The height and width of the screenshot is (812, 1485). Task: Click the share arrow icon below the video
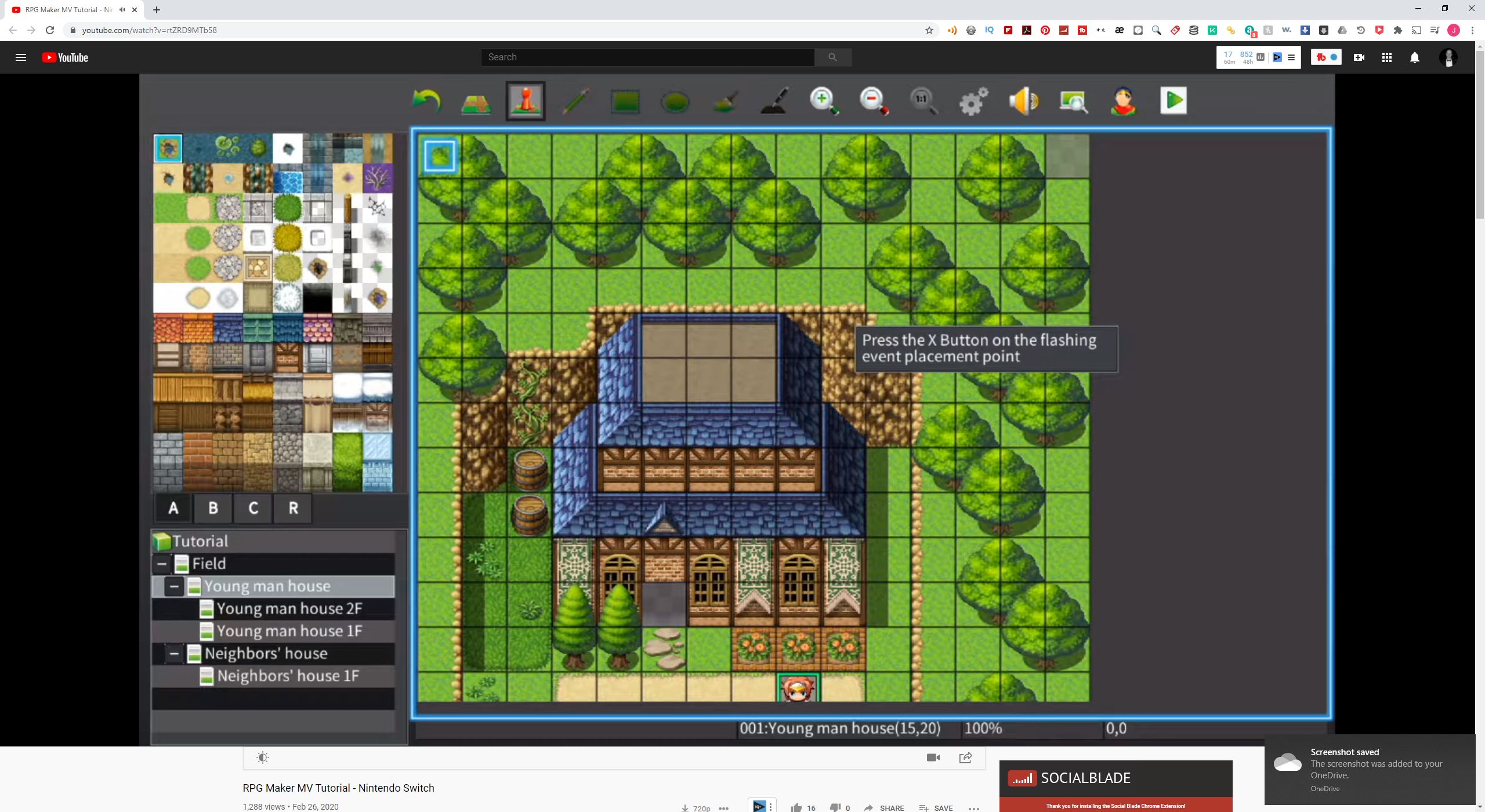click(x=966, y=757)
